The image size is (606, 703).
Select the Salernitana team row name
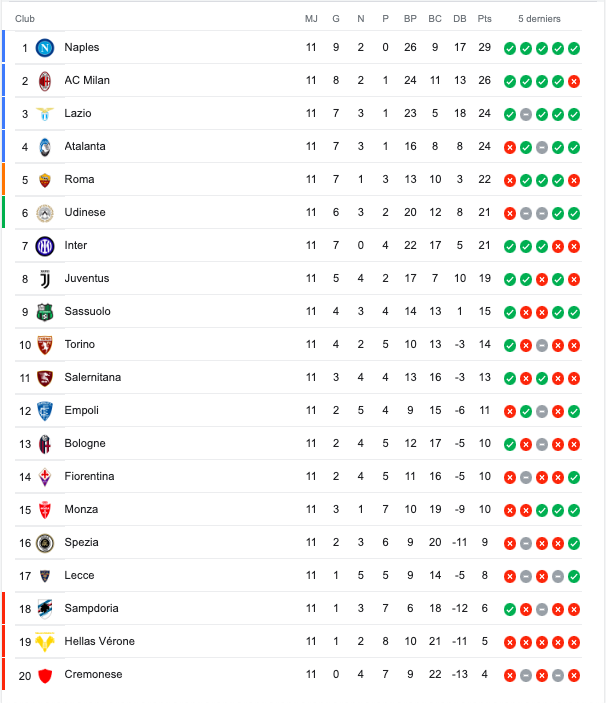tap(93, 377)
